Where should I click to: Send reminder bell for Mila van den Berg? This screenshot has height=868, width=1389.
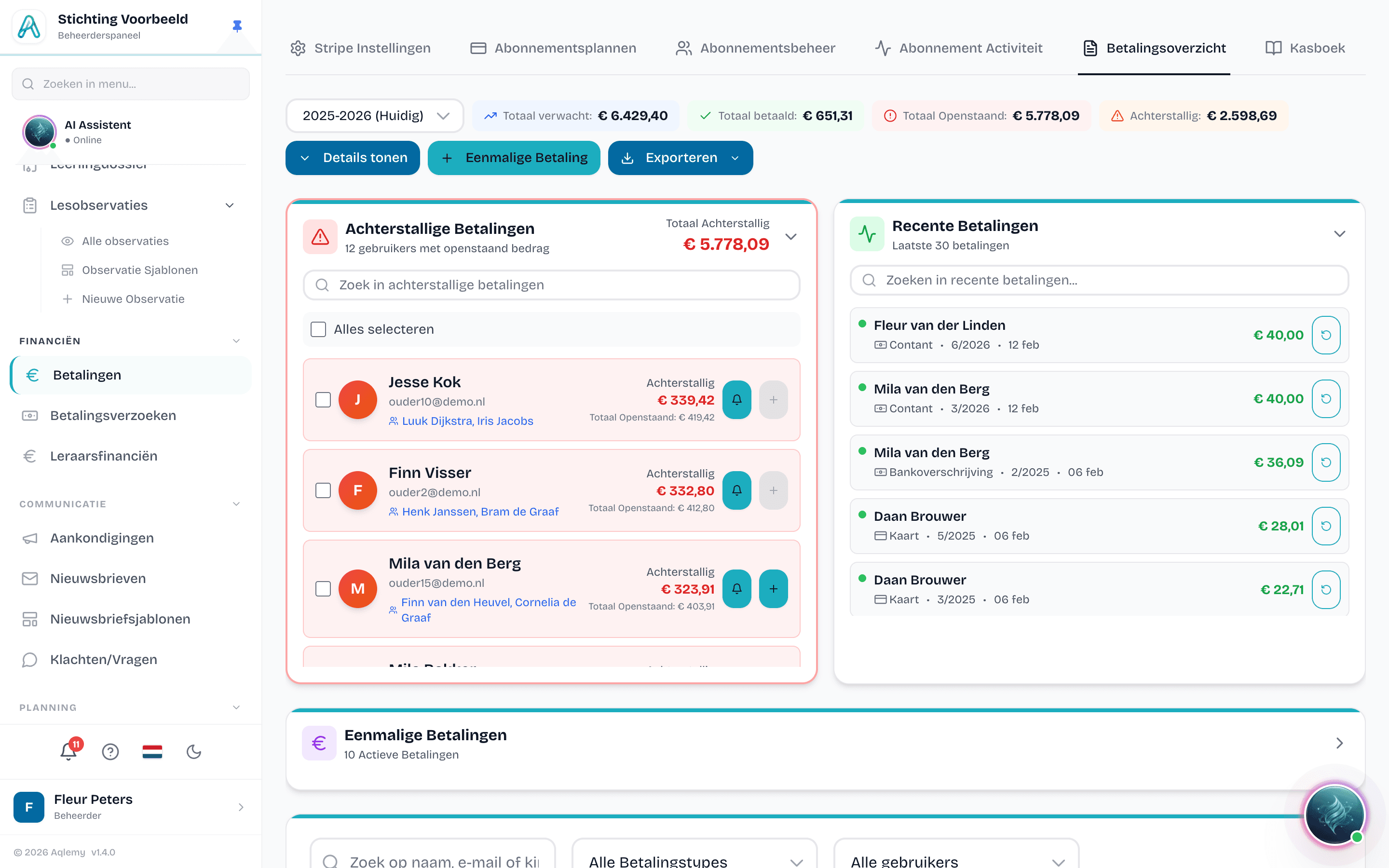click(x=736, y=588)
